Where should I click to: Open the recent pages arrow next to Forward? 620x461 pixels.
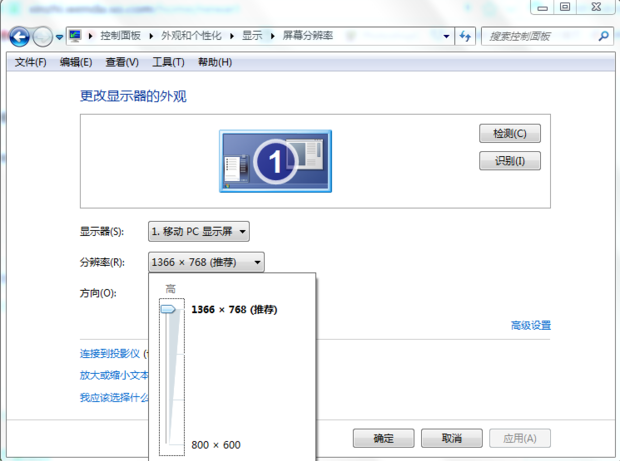[60, 37]
